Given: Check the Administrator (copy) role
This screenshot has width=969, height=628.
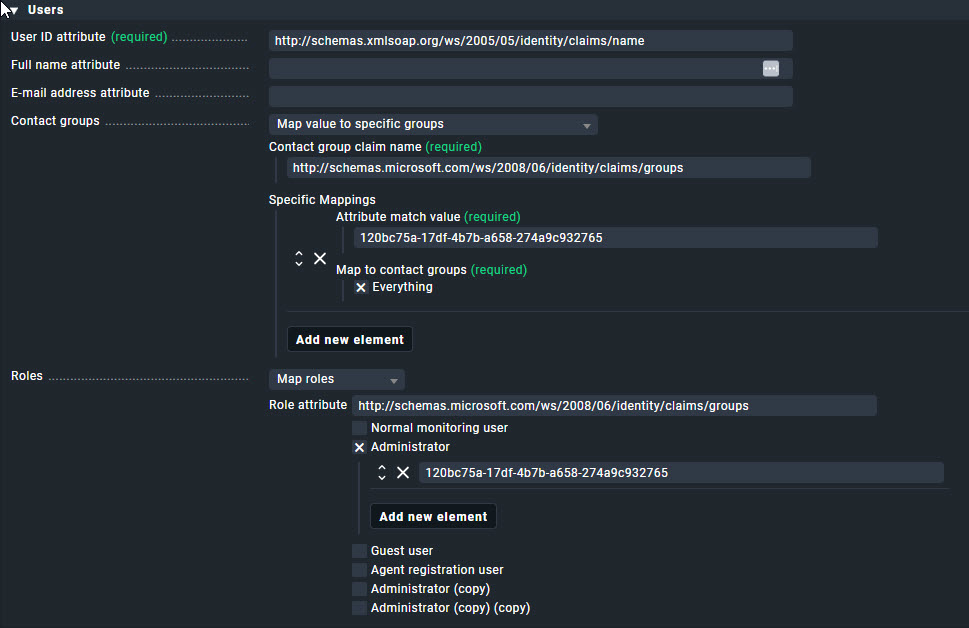Looking at the screenshot, I should pos(359,588).
